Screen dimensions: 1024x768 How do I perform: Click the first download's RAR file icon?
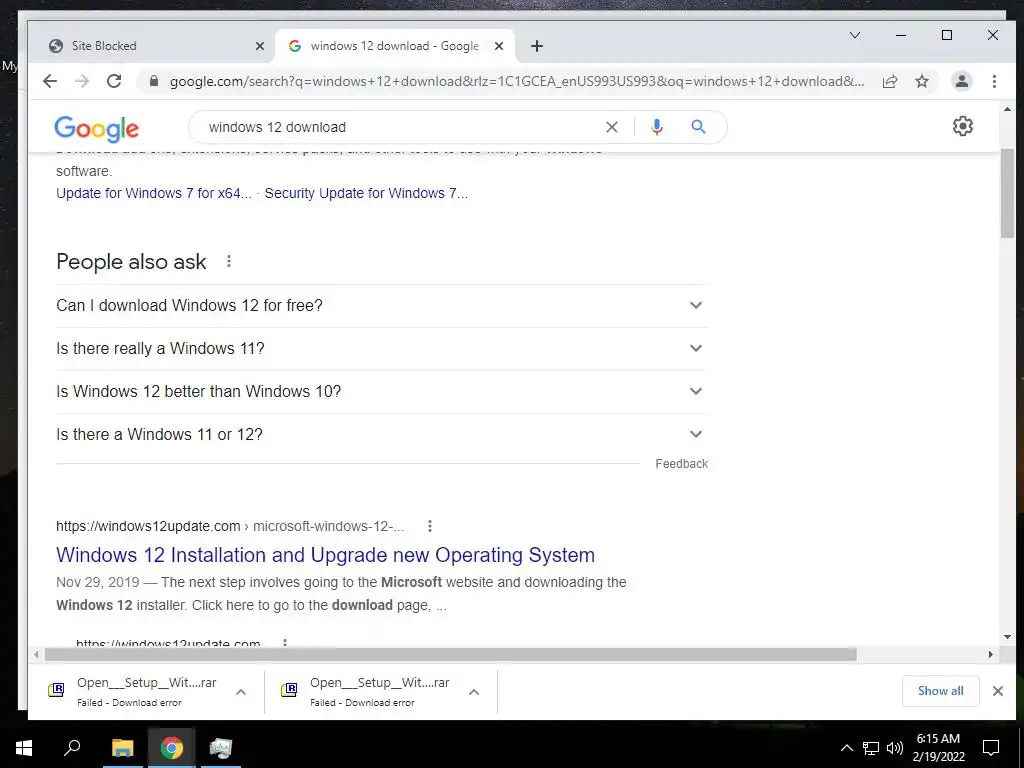click(56, 689)
